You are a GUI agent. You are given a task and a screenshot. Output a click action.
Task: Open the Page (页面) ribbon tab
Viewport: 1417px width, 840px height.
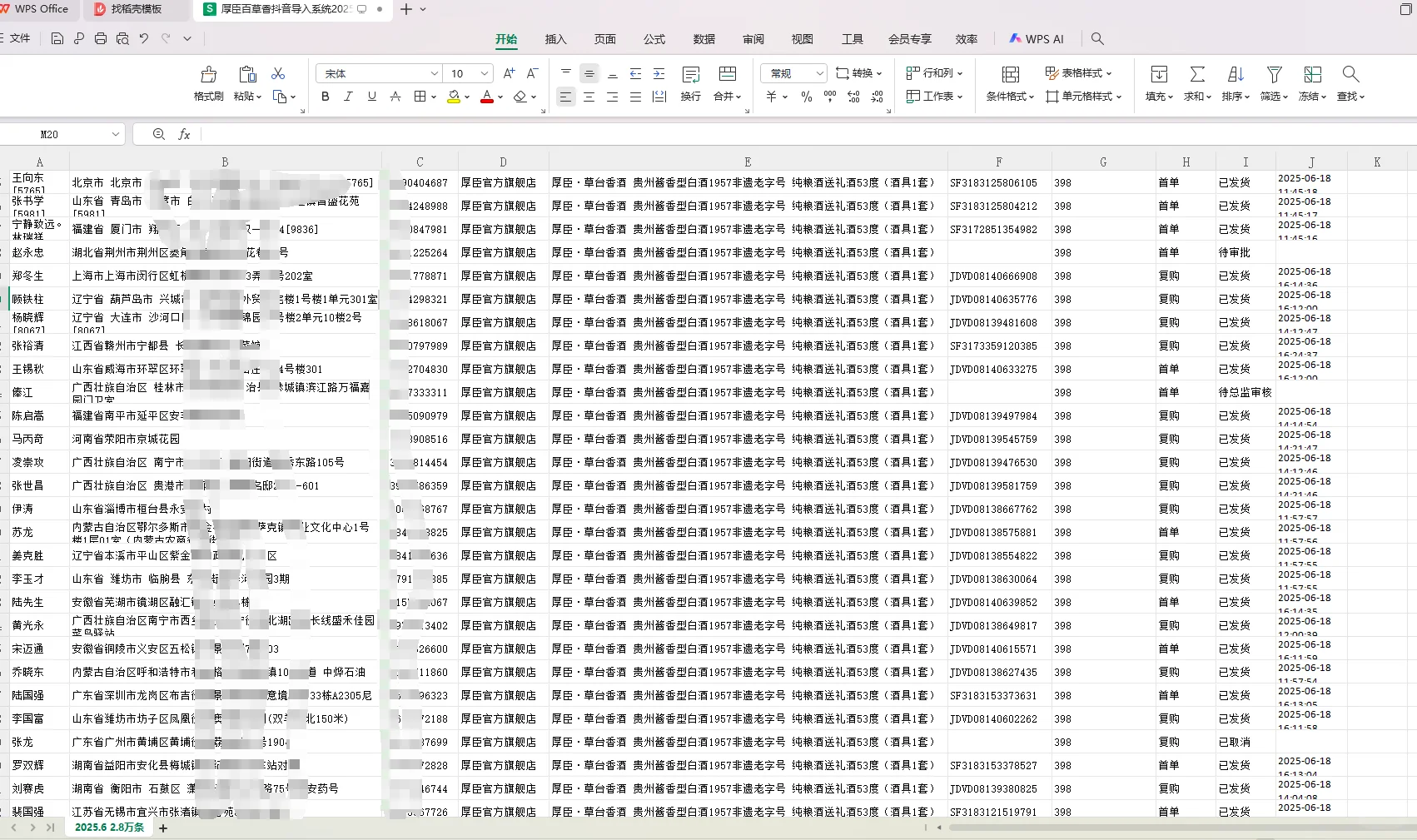[x=605, y=39]
